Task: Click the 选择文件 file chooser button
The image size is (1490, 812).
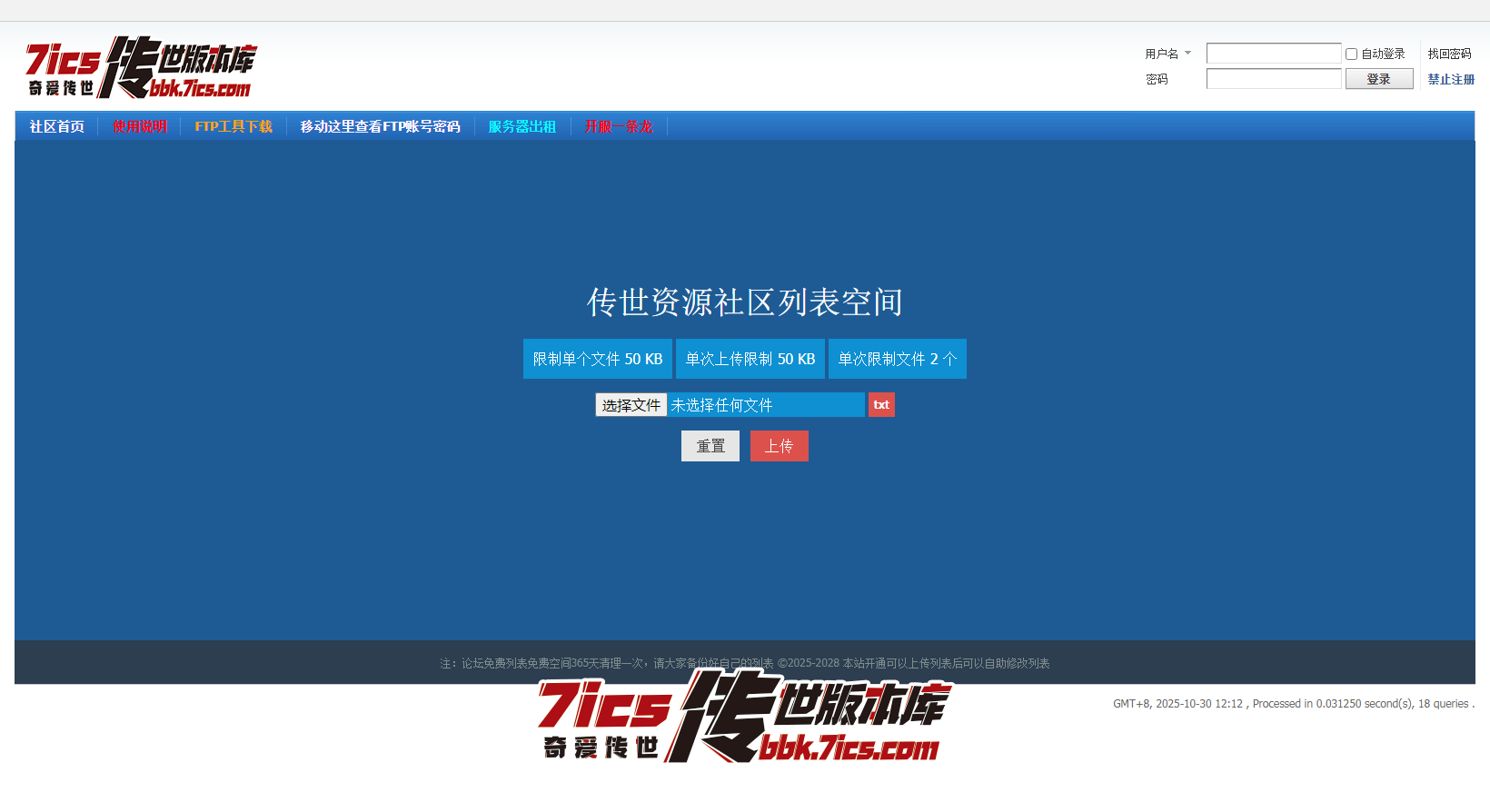Action: pos(631,405)
